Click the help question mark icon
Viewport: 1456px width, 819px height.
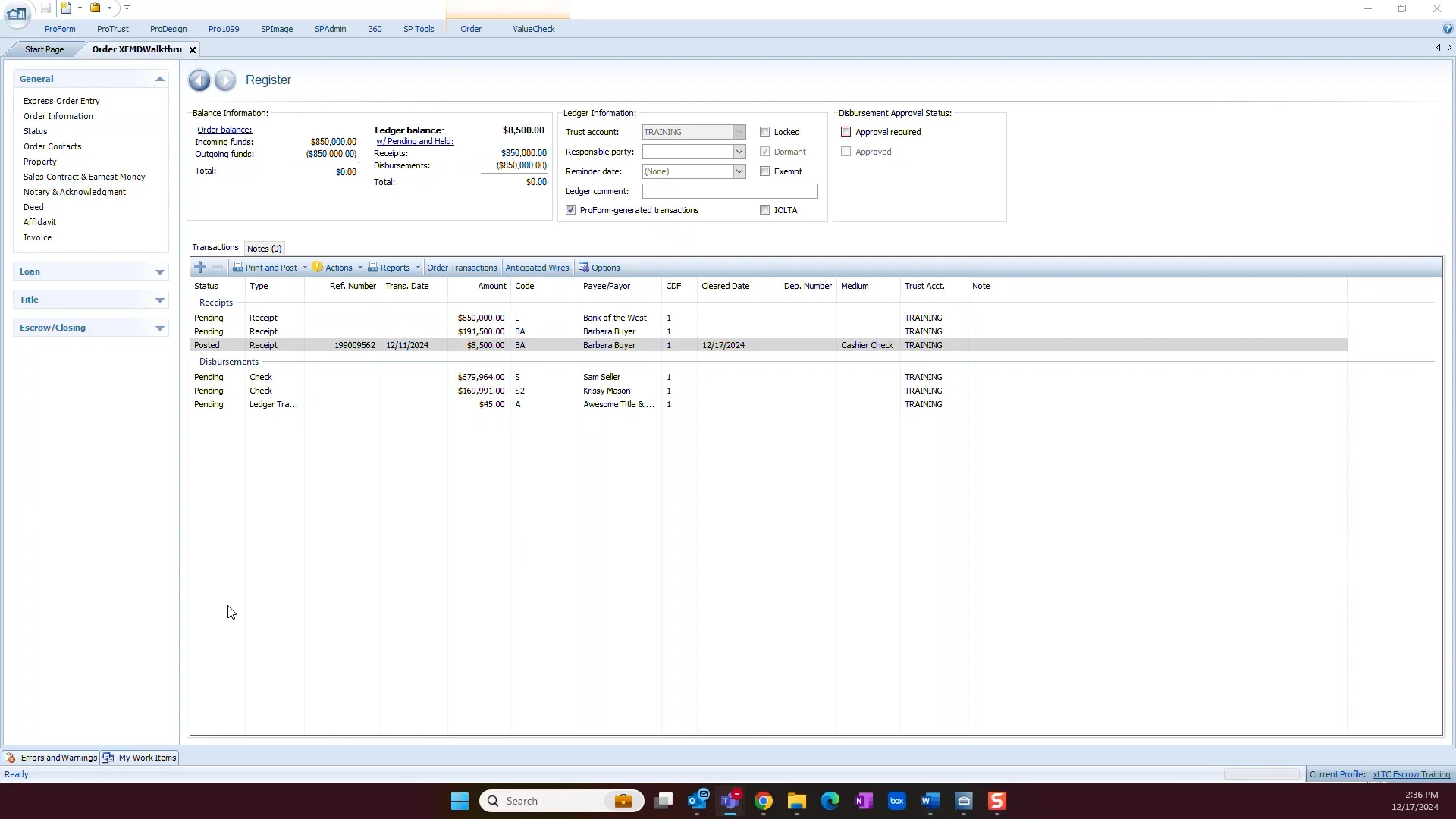point(1447,29)
